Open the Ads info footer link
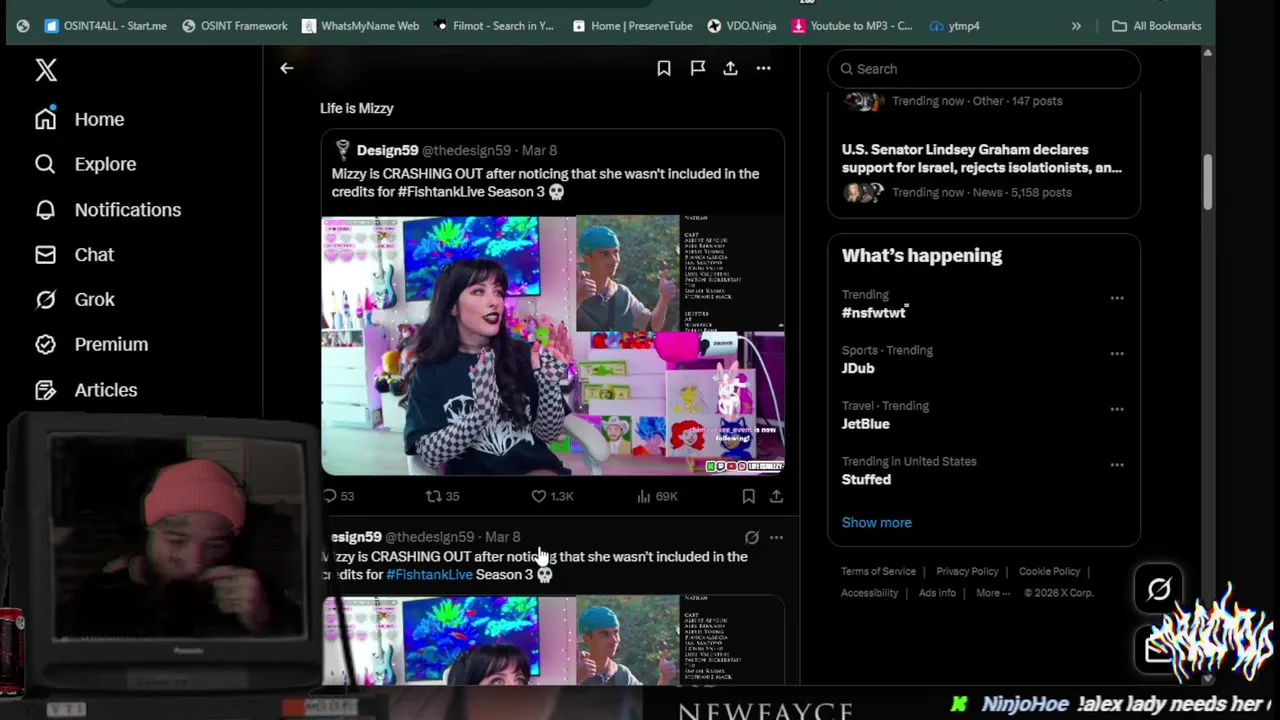This screenshot has width=1280, height=720. [x=937, y=593]
